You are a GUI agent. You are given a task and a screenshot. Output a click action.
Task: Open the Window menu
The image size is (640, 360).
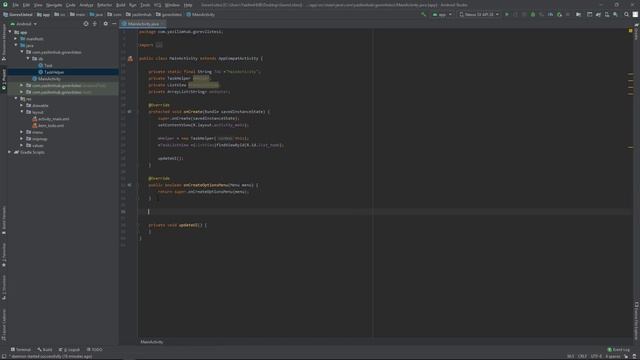click(x=172, y=5)
